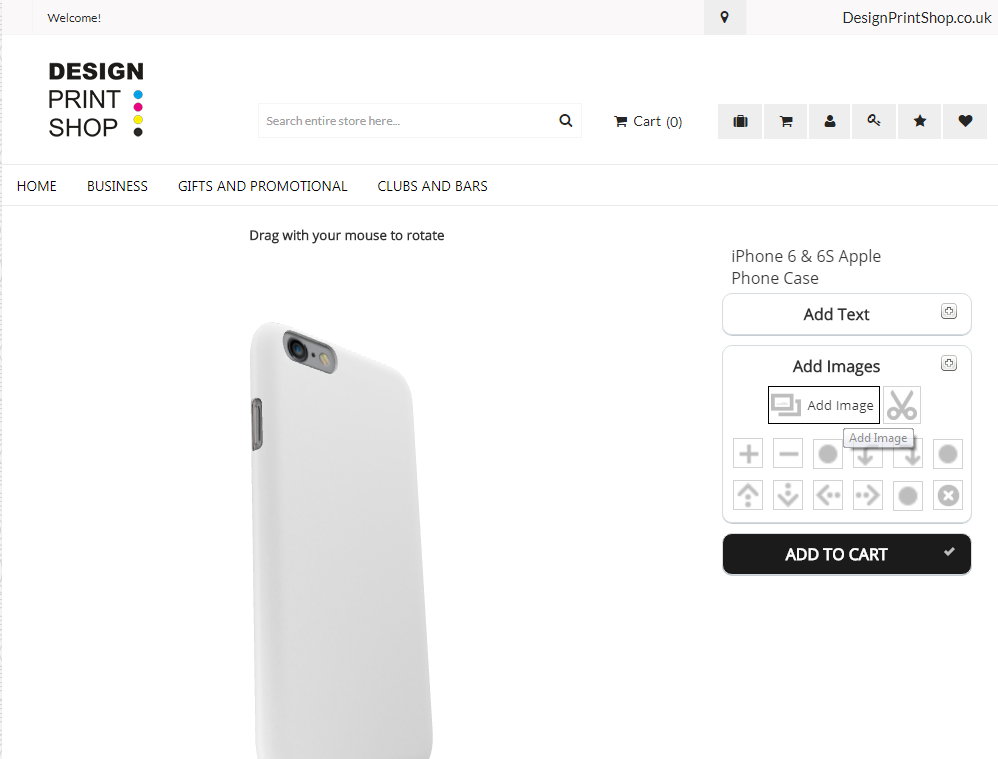
Task: Click the white iPhone case 3D preview
Action: pos(341,540)
